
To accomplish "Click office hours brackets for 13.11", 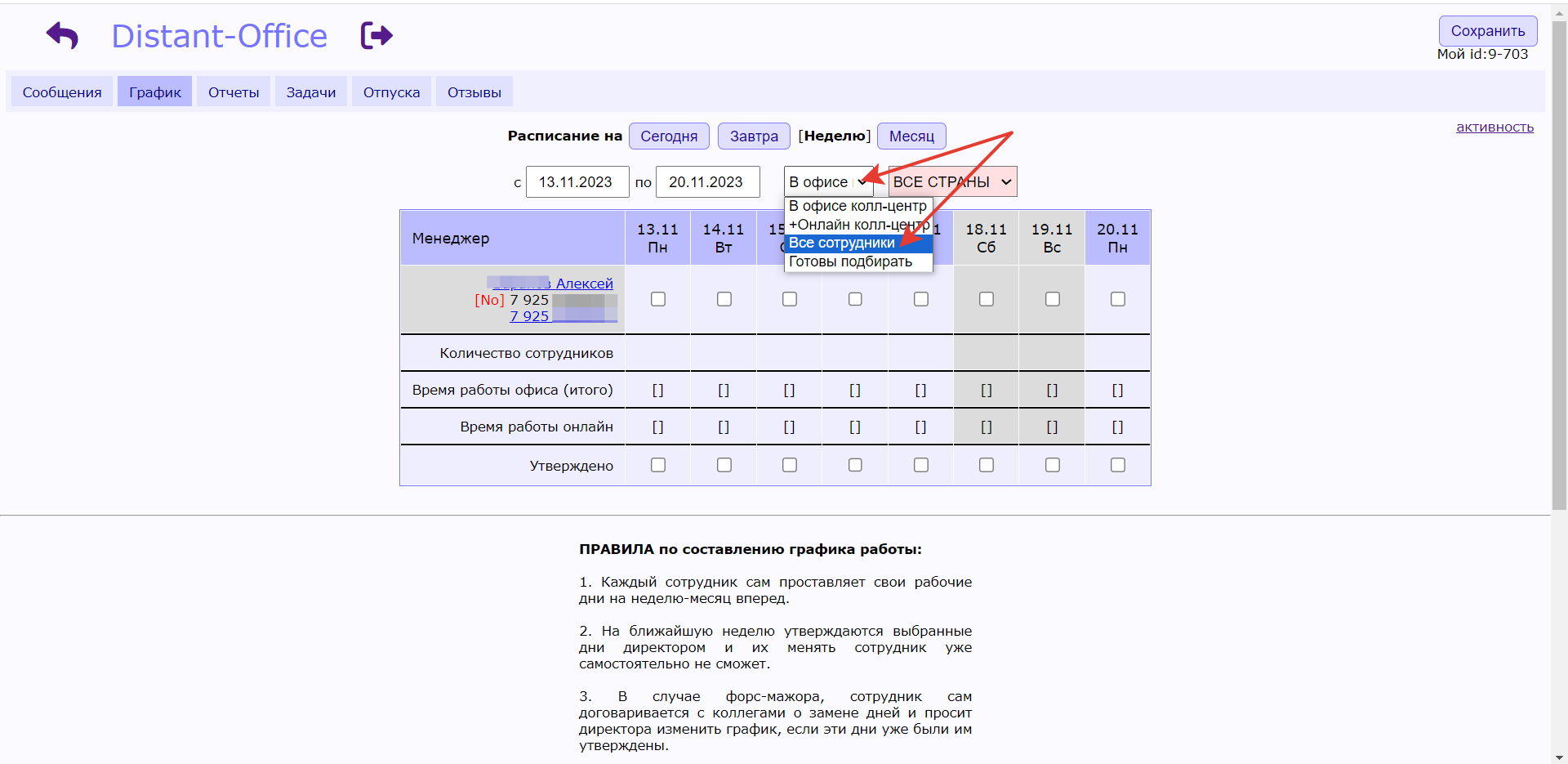I will (x=657, y=391).
